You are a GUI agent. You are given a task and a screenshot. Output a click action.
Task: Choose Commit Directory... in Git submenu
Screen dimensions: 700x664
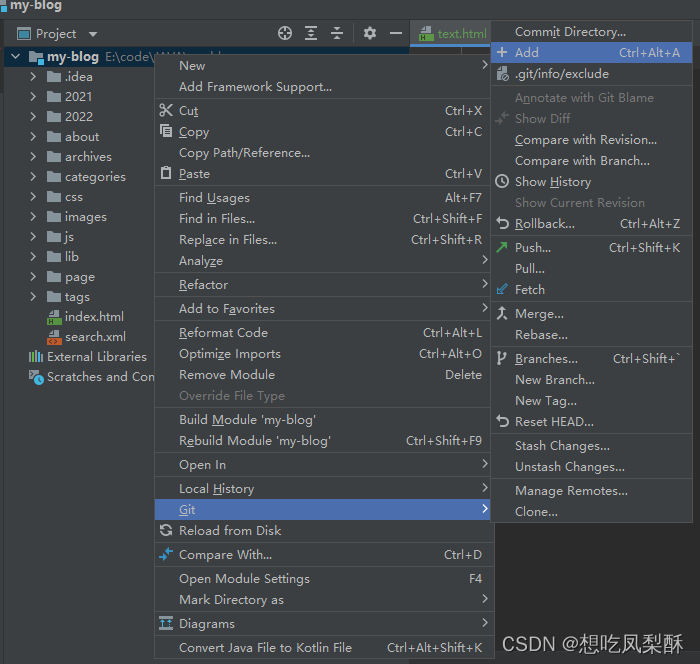[x=592, y=32]
